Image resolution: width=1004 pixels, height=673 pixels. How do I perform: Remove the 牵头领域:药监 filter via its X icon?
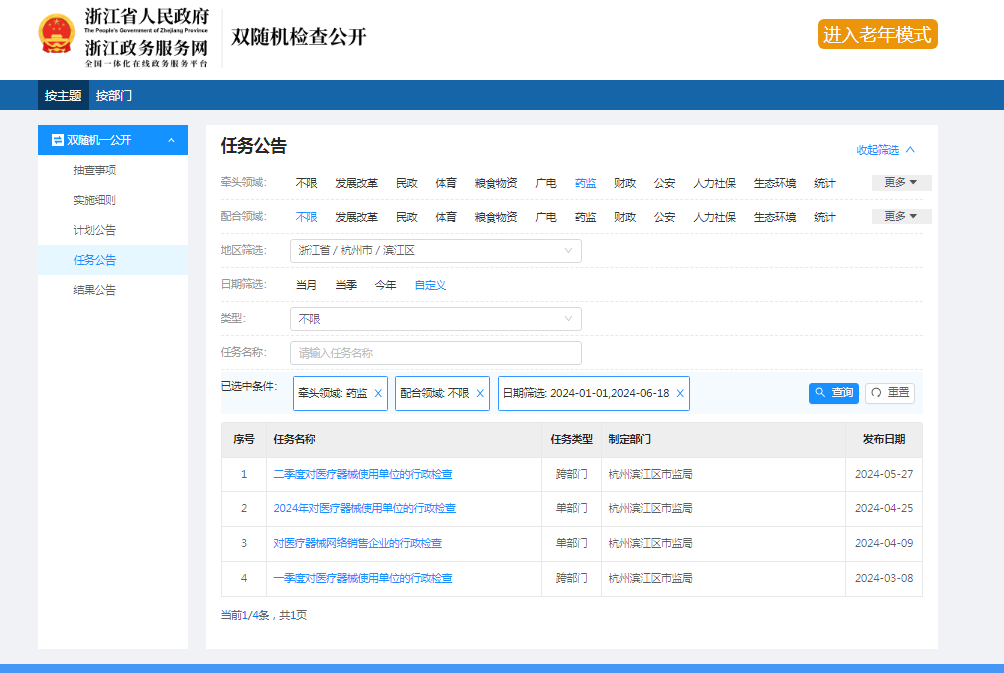377,393
